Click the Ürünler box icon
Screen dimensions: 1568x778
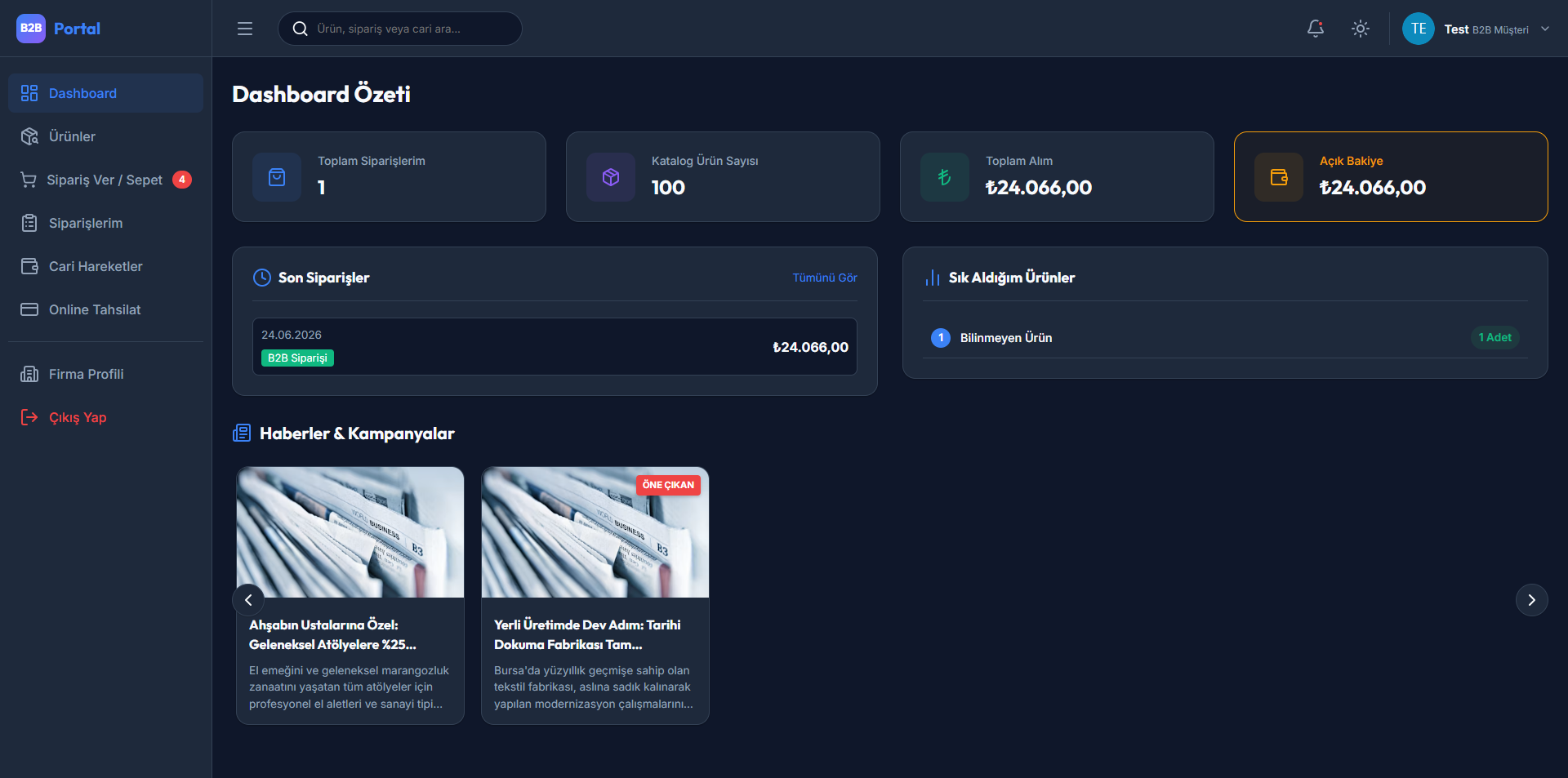(29, 136)
